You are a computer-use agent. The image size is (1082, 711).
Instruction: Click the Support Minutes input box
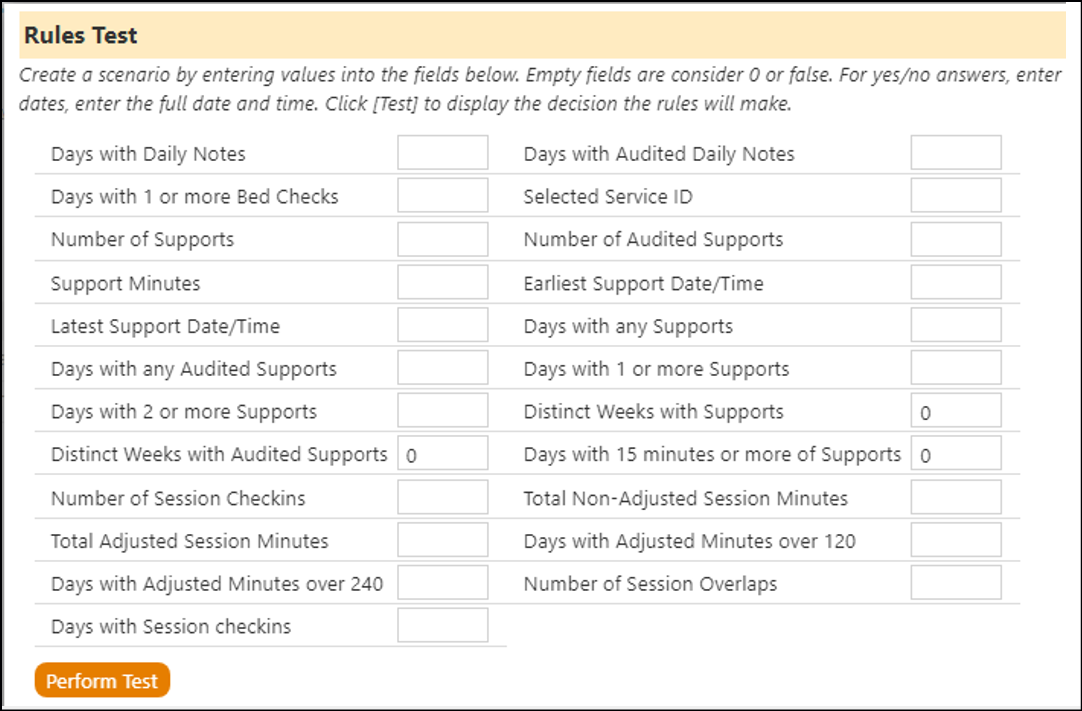click(x=443, y=282)
